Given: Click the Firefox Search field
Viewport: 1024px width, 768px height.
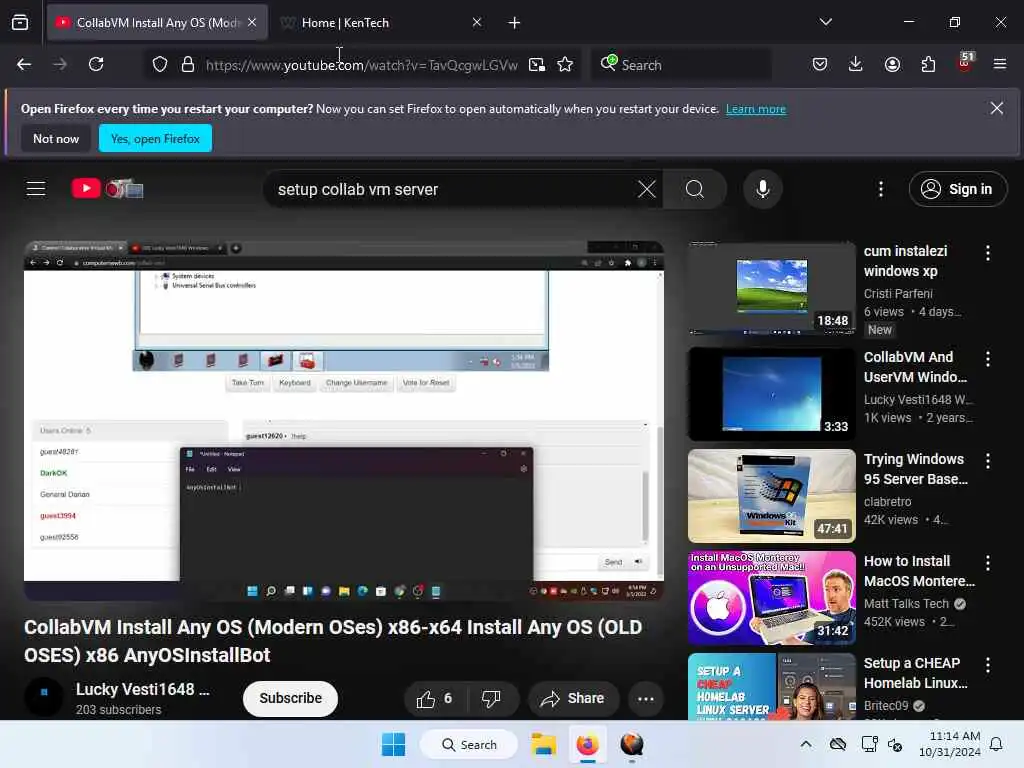Looking at the screenshot, I should [681, 64].
